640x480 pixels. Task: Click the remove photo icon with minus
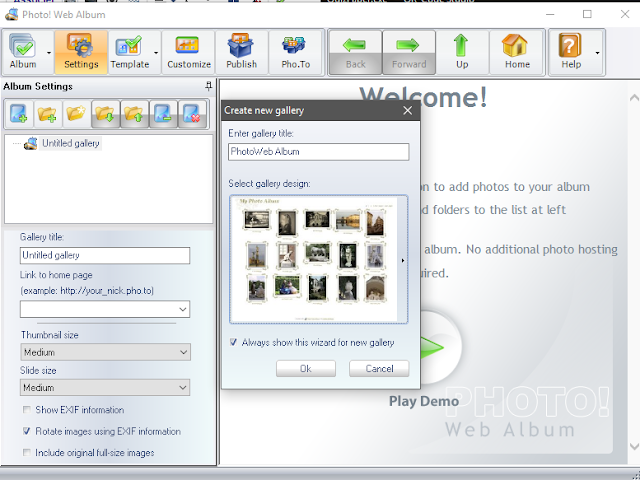click(163, 114)
